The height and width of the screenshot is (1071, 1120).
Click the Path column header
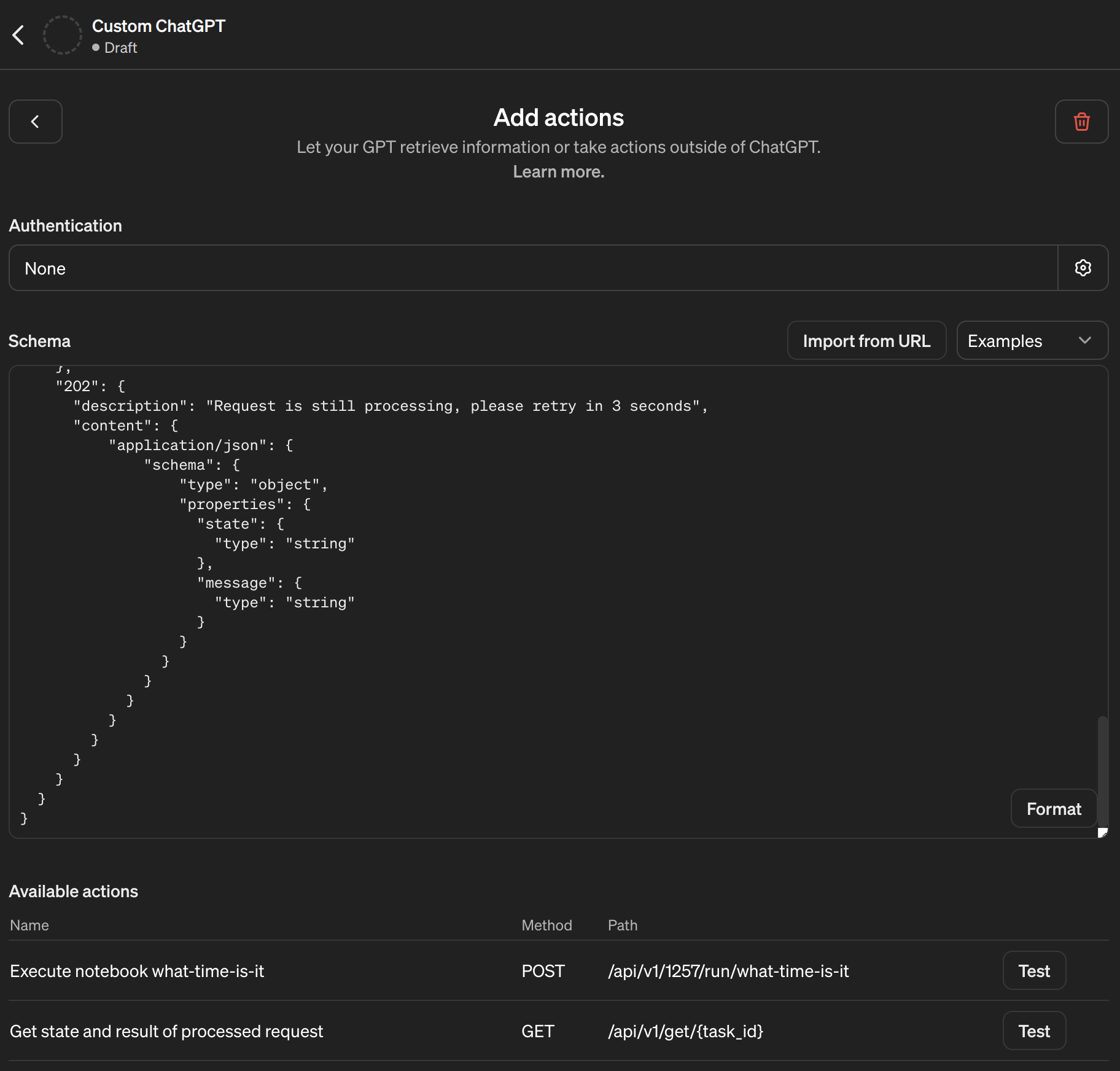622,925
